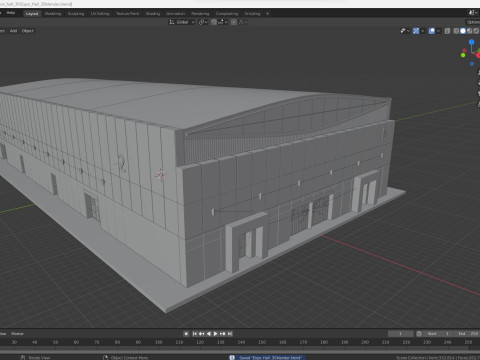Image resolution: width=480 pixels, height=360 pixels.
Task: Click the 3D cursor on the building
Action: click(161, 175)
